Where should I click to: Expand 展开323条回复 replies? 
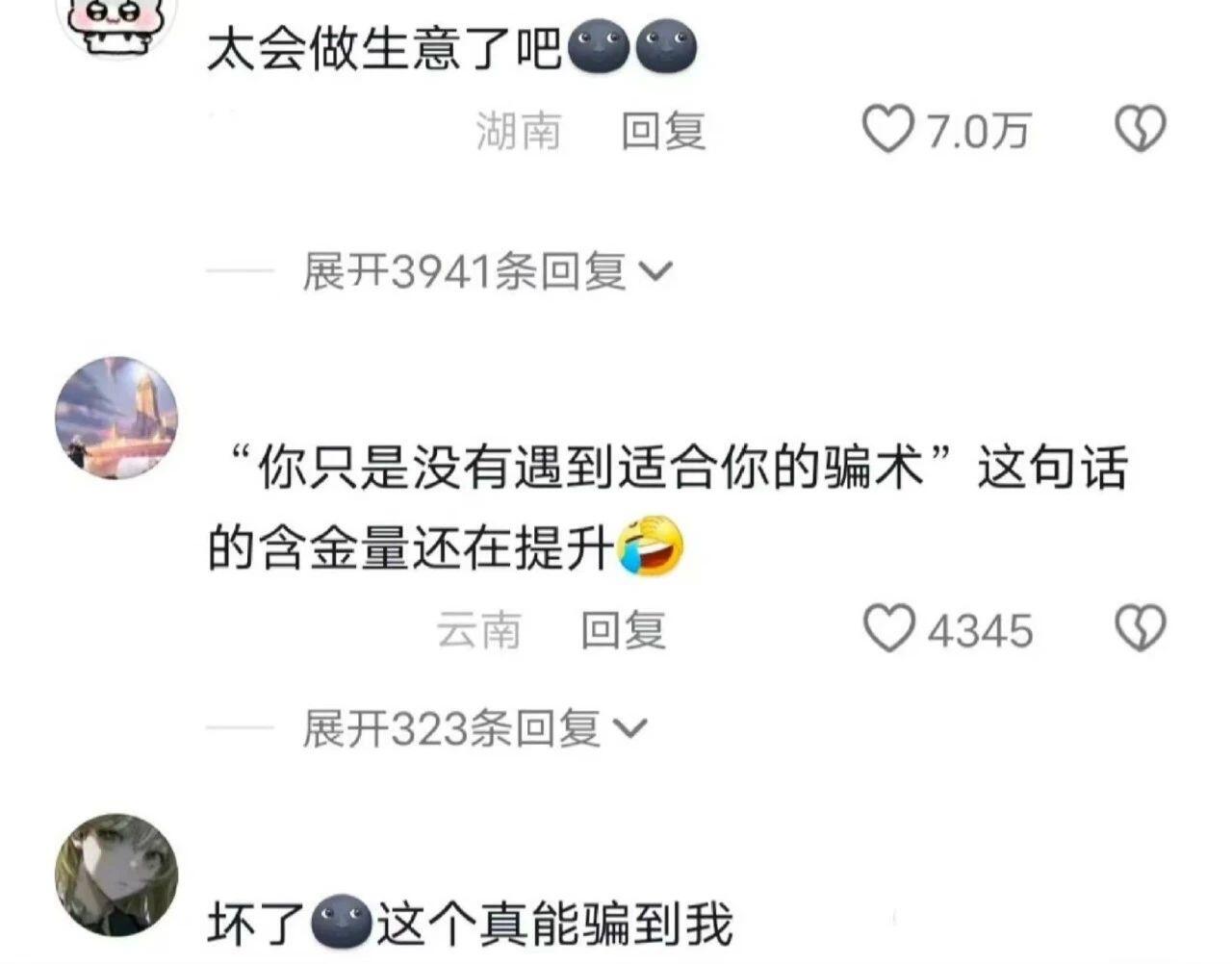475,728
